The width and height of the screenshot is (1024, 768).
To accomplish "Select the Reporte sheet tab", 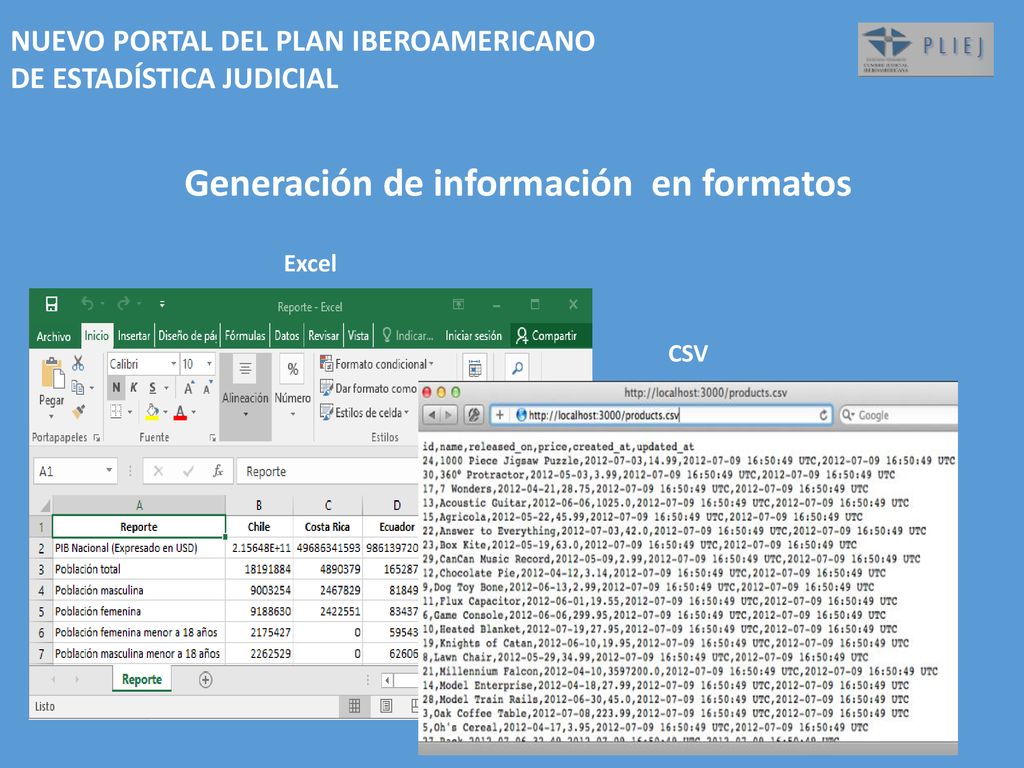I will click(142, 679).
